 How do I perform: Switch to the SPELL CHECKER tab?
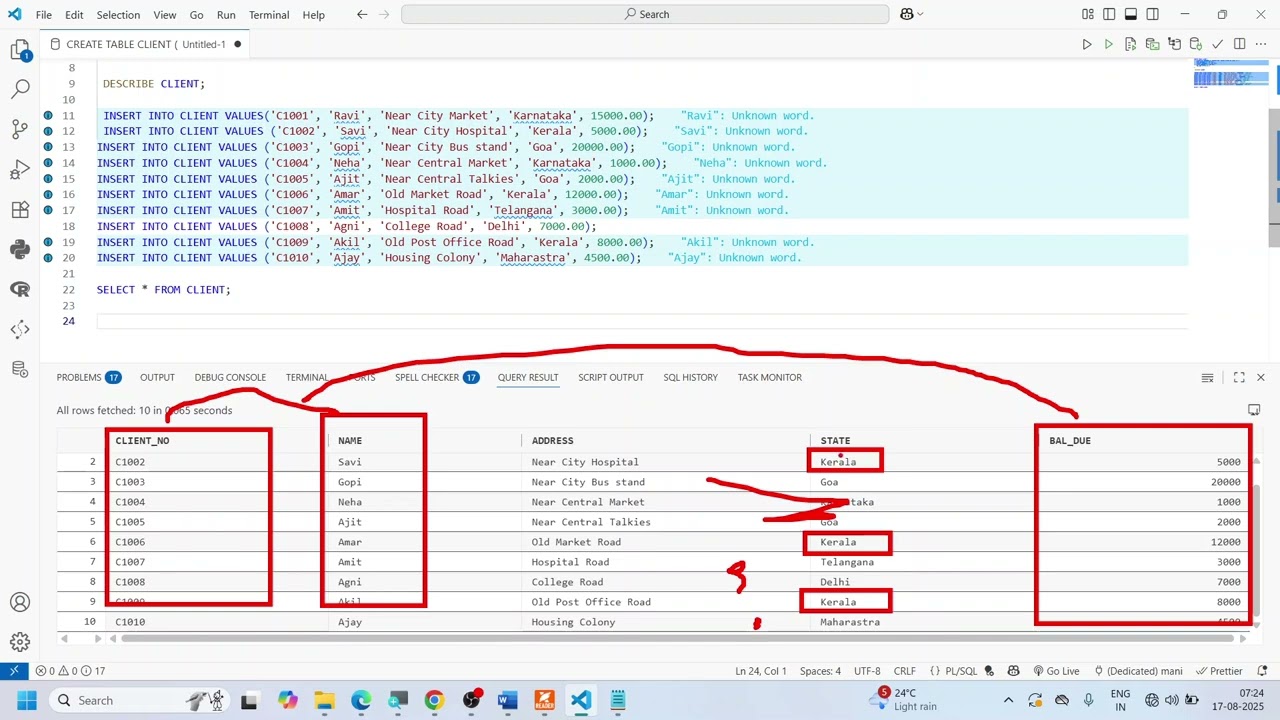(437, 377)
